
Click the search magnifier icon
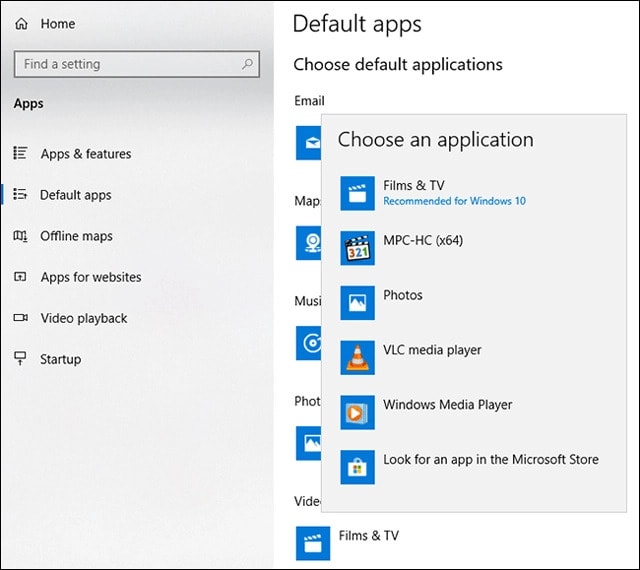[x=247, y=64]
